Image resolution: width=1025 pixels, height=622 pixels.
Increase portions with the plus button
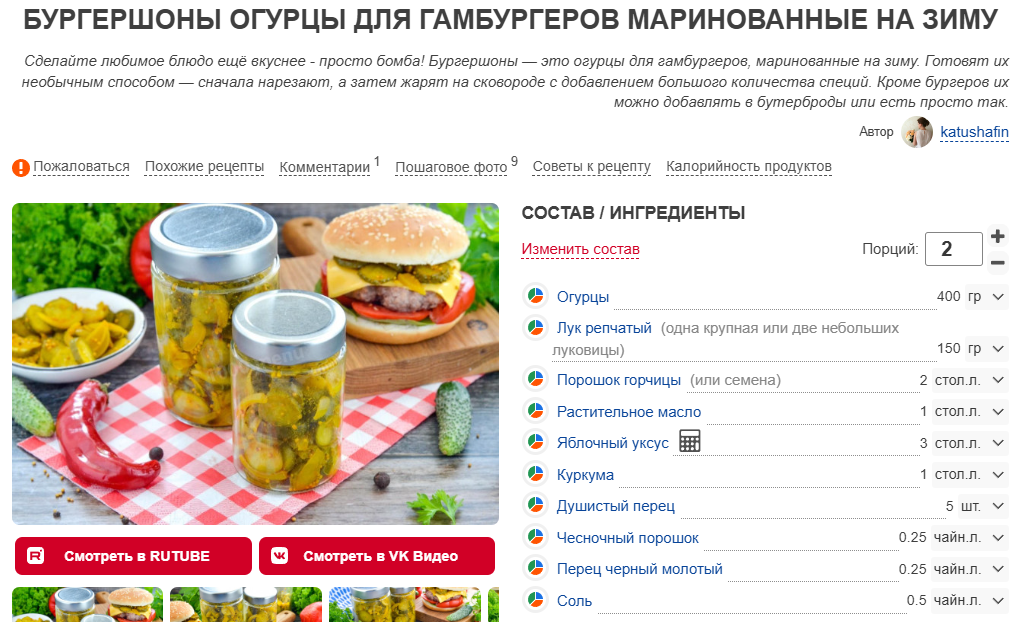point(998,236)
